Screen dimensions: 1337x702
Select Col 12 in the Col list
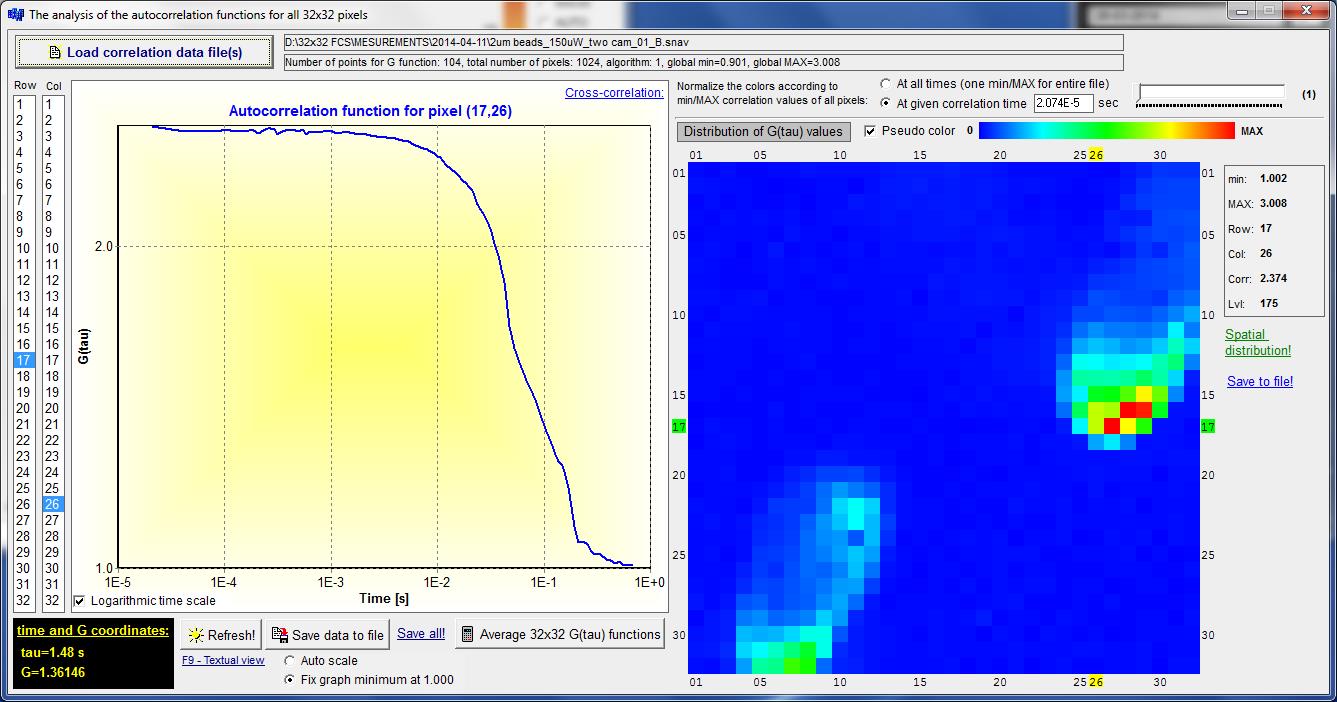pos(53,280)
